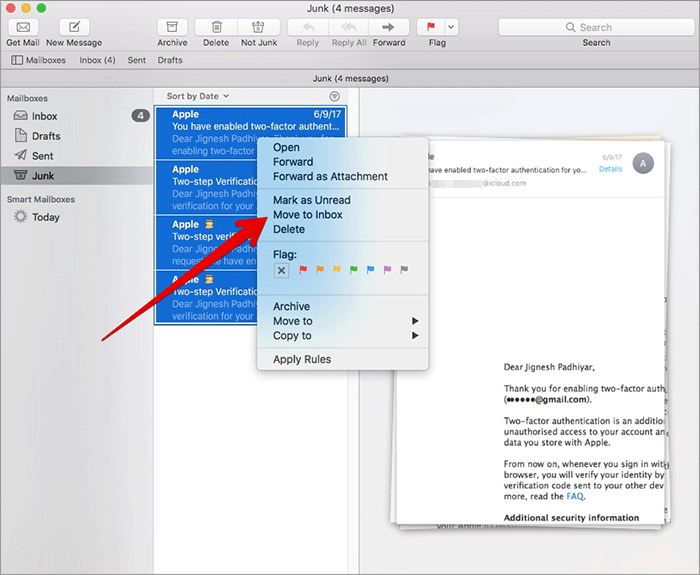Open the Flag dropdown chevron
This screenshot has height=575, width=700.
[451, 27]
